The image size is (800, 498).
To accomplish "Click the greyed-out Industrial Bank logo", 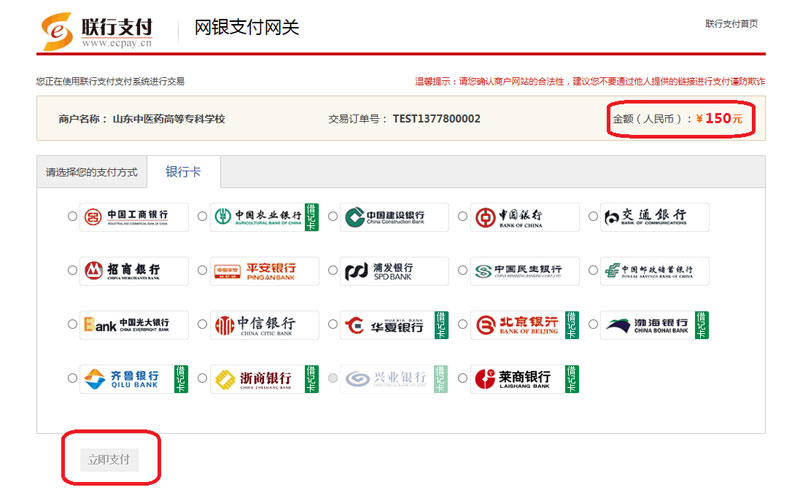I will click(x=394, y=379).
